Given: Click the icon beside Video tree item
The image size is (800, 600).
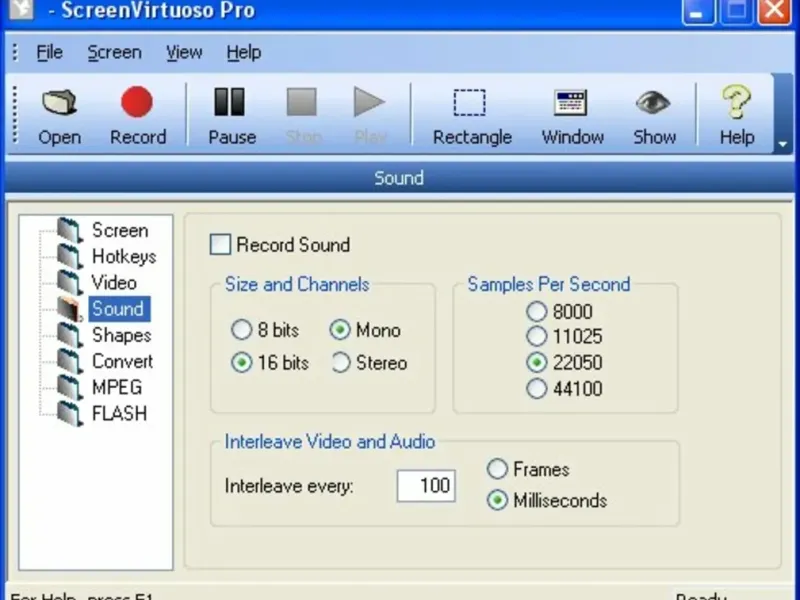Looking at the screenshot, I should click(x=70, y=282).
